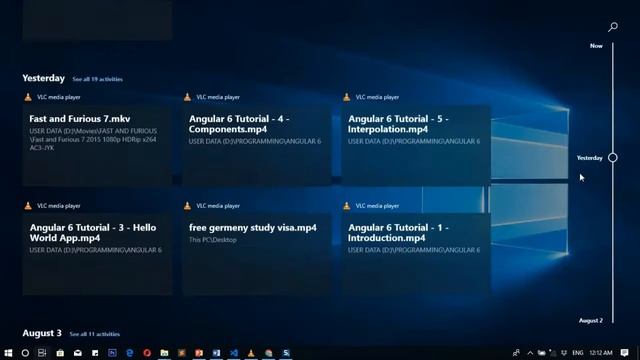Open the Mail app on the taskbar
This screenshot has height=360, width=640.
pyautogui.click(x=78, y=353)
